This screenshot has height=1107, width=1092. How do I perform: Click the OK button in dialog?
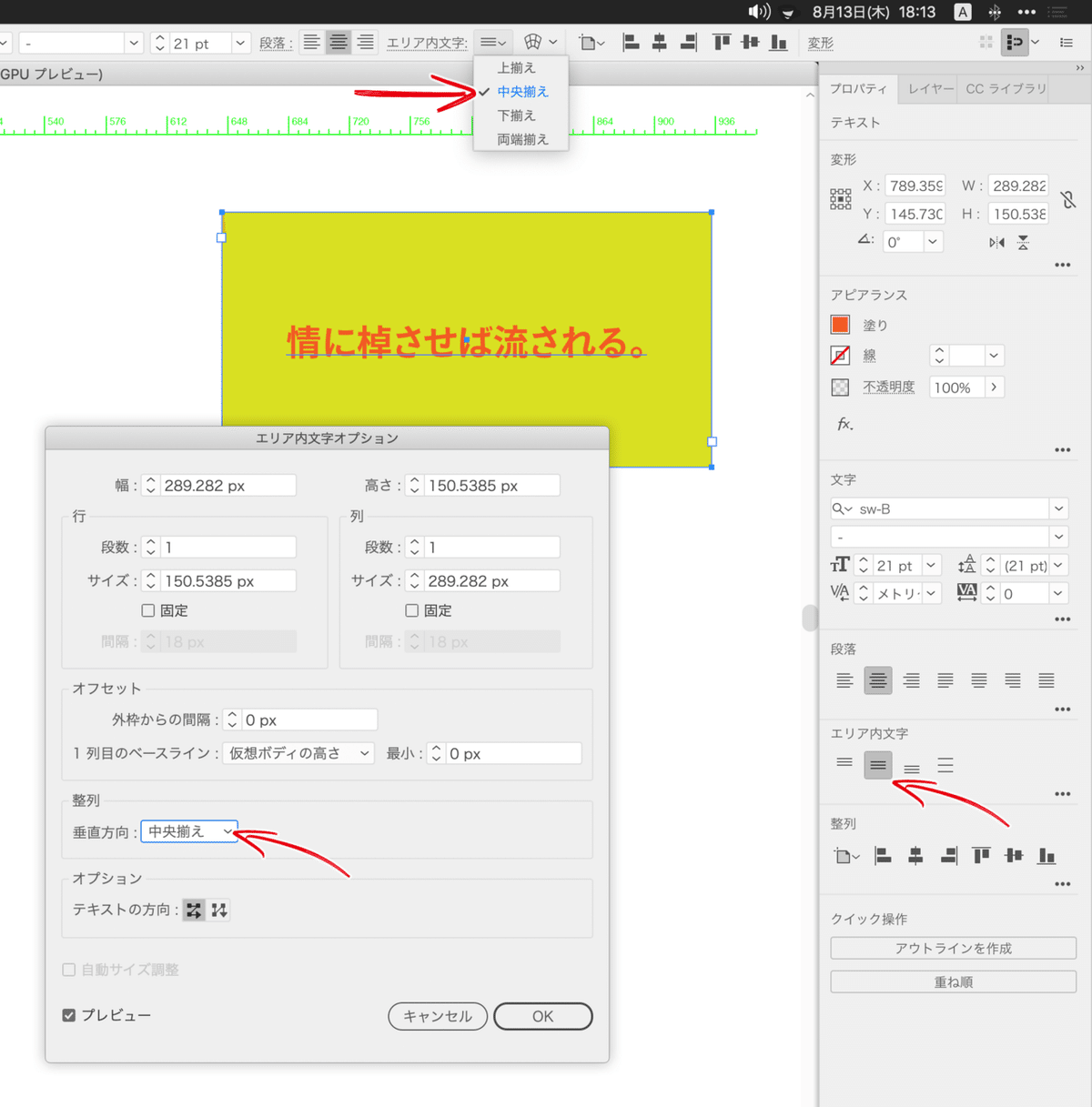[x=543, y=1016]
